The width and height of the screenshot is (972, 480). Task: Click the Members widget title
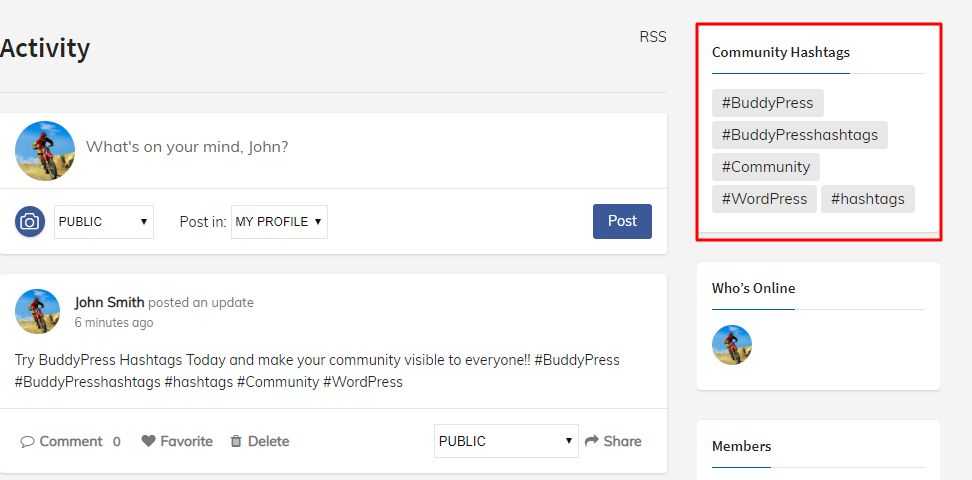click(741, 446)
